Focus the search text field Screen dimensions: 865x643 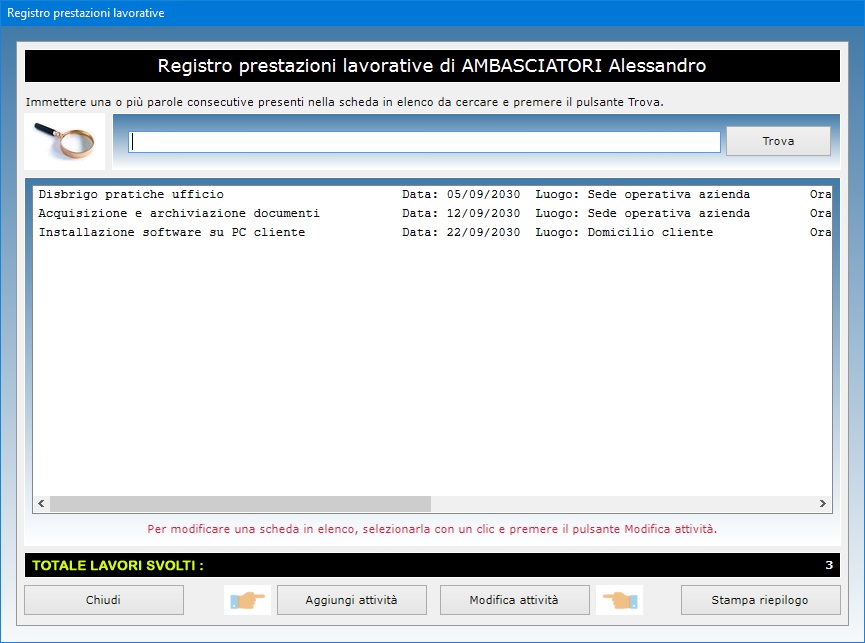click(424, 142)
